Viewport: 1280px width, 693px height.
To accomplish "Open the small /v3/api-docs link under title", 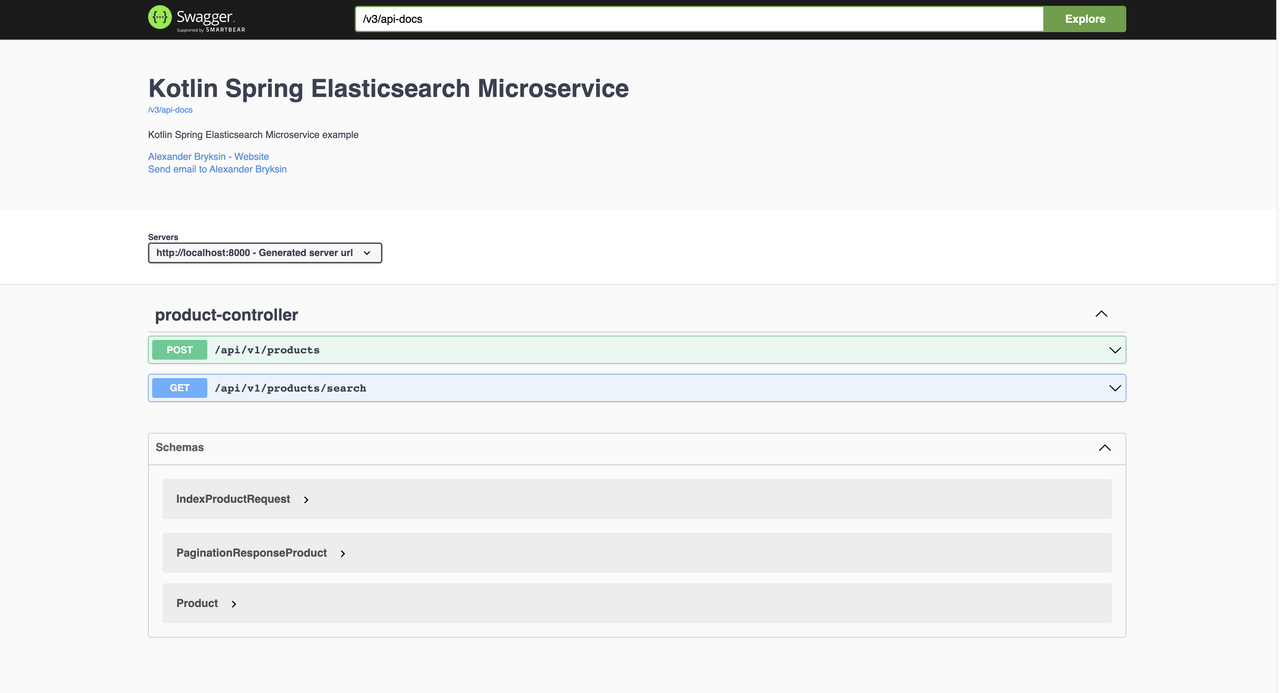I will [x=170, y=110].
